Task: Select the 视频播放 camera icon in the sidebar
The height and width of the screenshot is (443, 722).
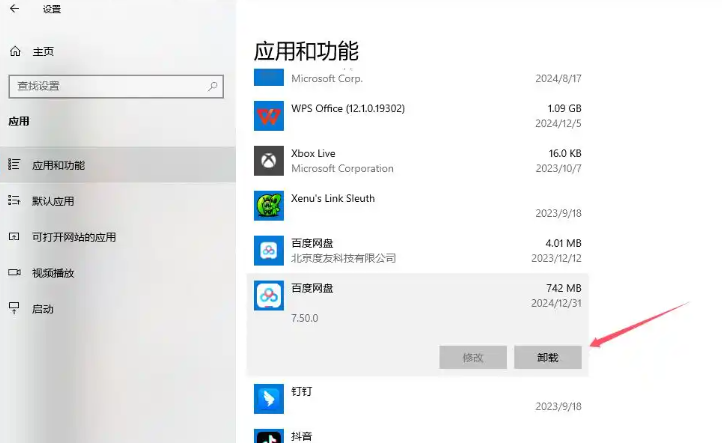Action: tap(14, 272)
